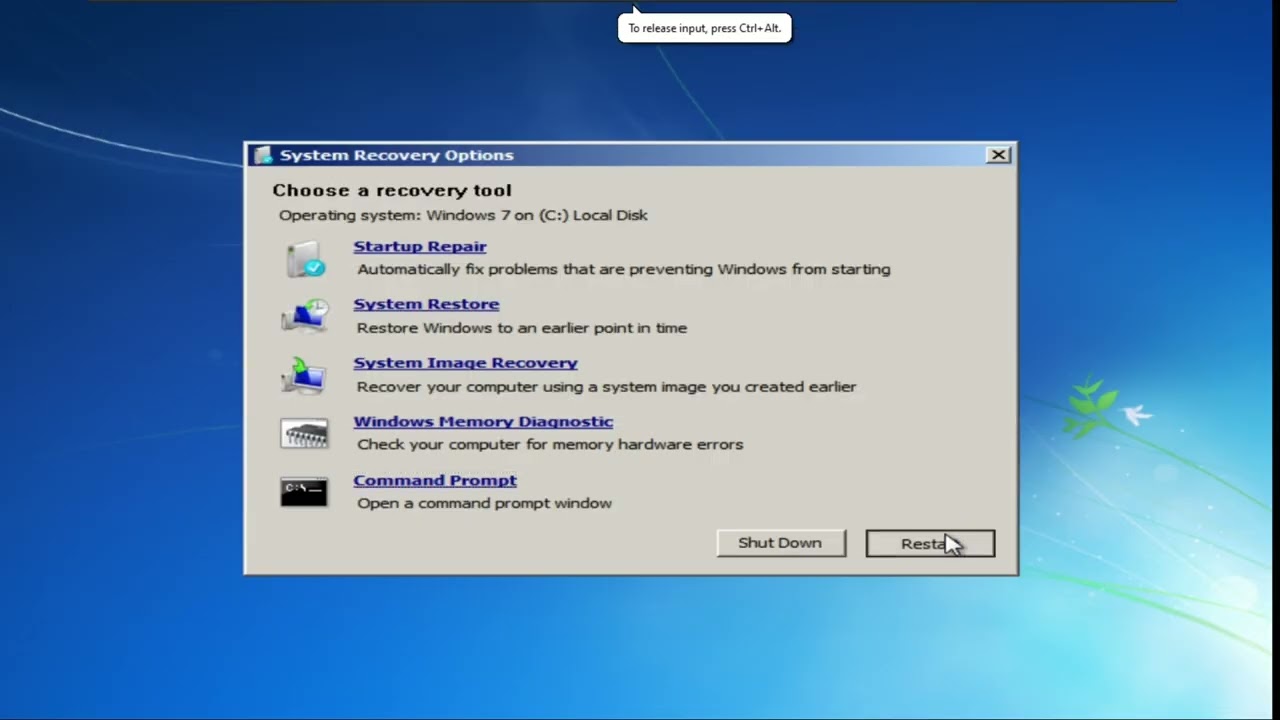Screen dimensions: 1280x720
Task: Click the System Recovery Options title bar icon
Action: pyautogui.click(x=263, y=155)
